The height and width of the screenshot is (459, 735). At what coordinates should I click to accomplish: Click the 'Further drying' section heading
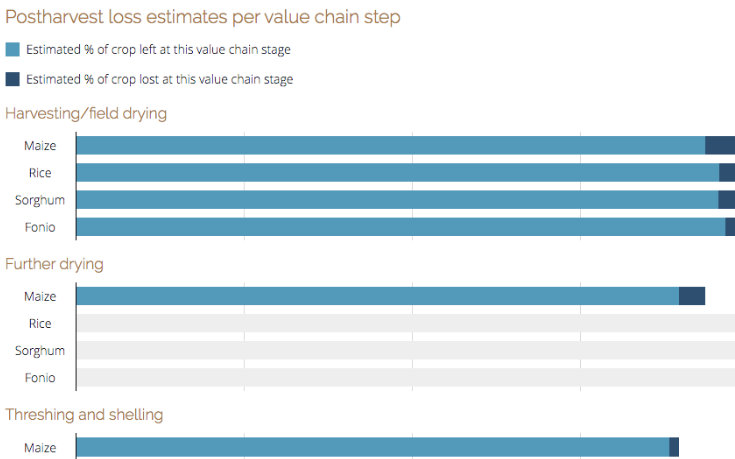tap(54, 264)
